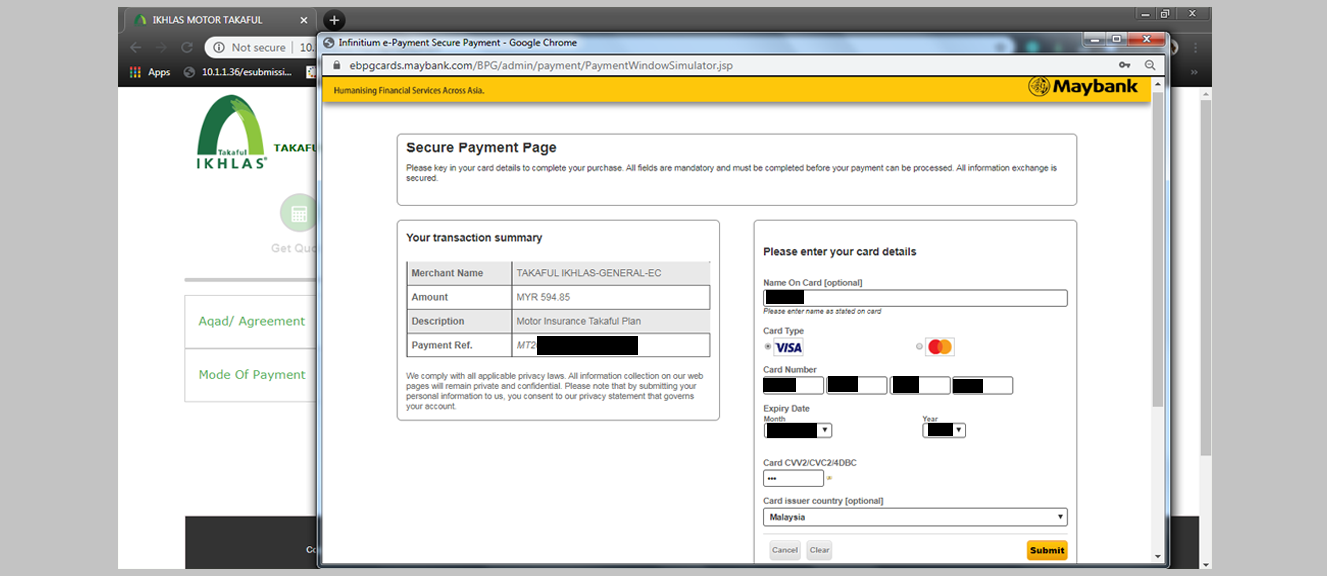This screenshot has width=1327, height=576.
Task: Click the Maybank logo in the header
Action: 1083,87
